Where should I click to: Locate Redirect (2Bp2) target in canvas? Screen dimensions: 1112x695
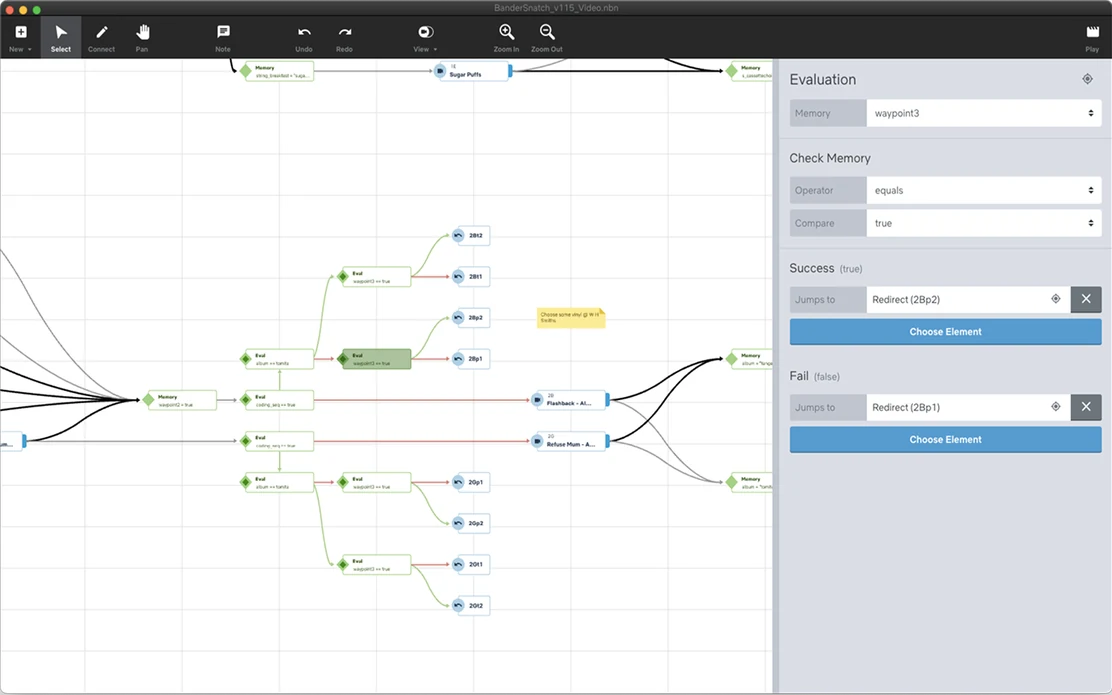point(1055,299)
